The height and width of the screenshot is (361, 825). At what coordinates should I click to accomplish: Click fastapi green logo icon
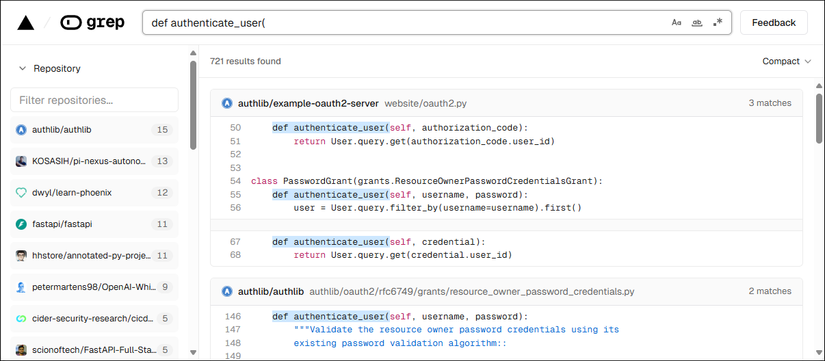coord(21,224)
